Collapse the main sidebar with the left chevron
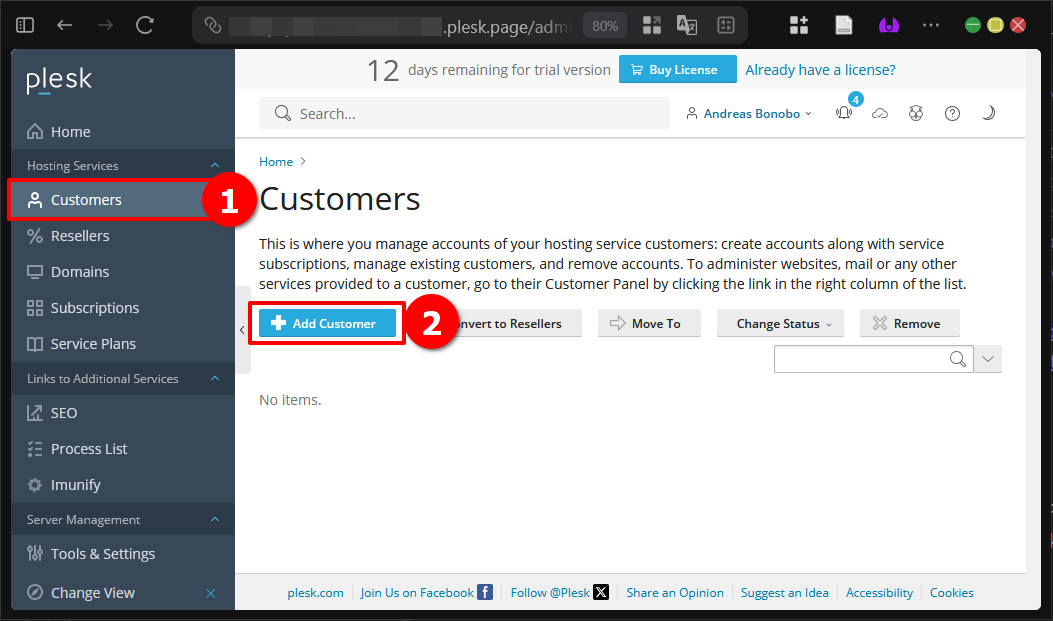 pyautogui.click(x=242, y=328)
